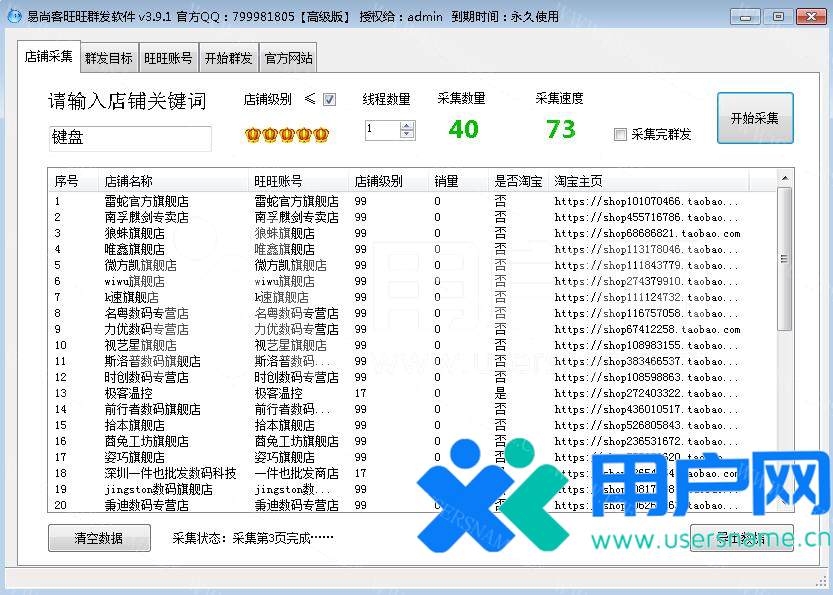Select the 深圳一件也批发数码科技 shop name
Viewport: 833px width, 595px height.
click(171, 473)
